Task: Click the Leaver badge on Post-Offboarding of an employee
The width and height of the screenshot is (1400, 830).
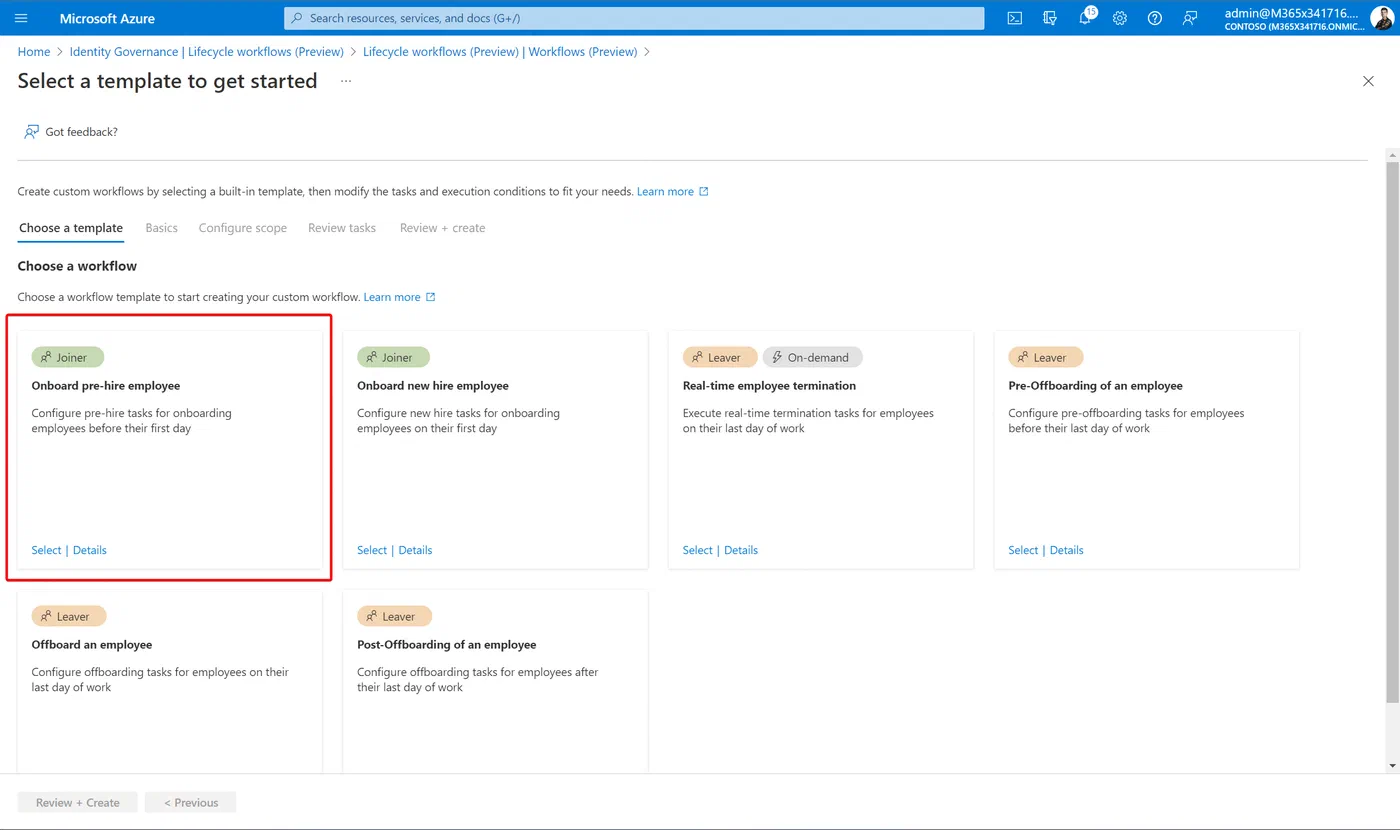Action: point(394,616)
